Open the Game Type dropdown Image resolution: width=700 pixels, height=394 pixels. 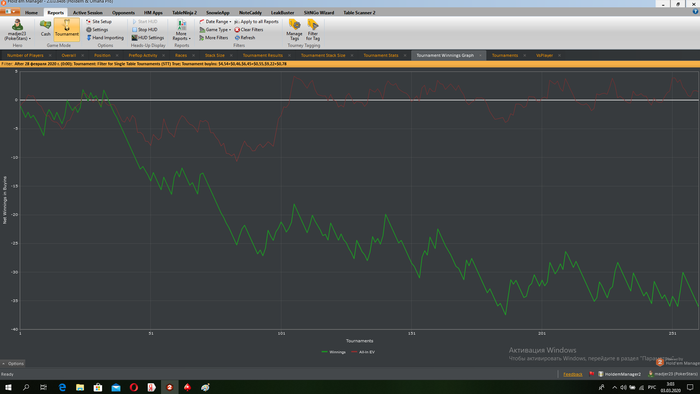(x=215, y=29)
